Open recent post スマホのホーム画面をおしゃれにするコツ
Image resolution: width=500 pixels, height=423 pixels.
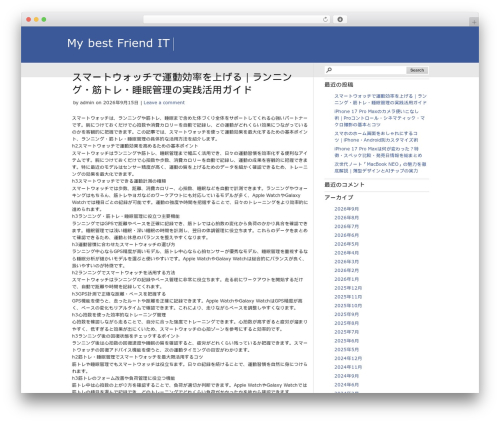point(376,137)
